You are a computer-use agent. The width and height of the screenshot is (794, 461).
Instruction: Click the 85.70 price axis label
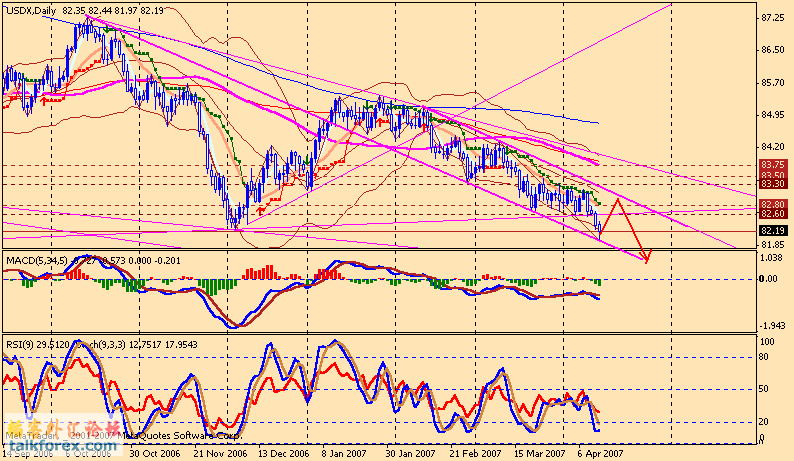(773, 83)
